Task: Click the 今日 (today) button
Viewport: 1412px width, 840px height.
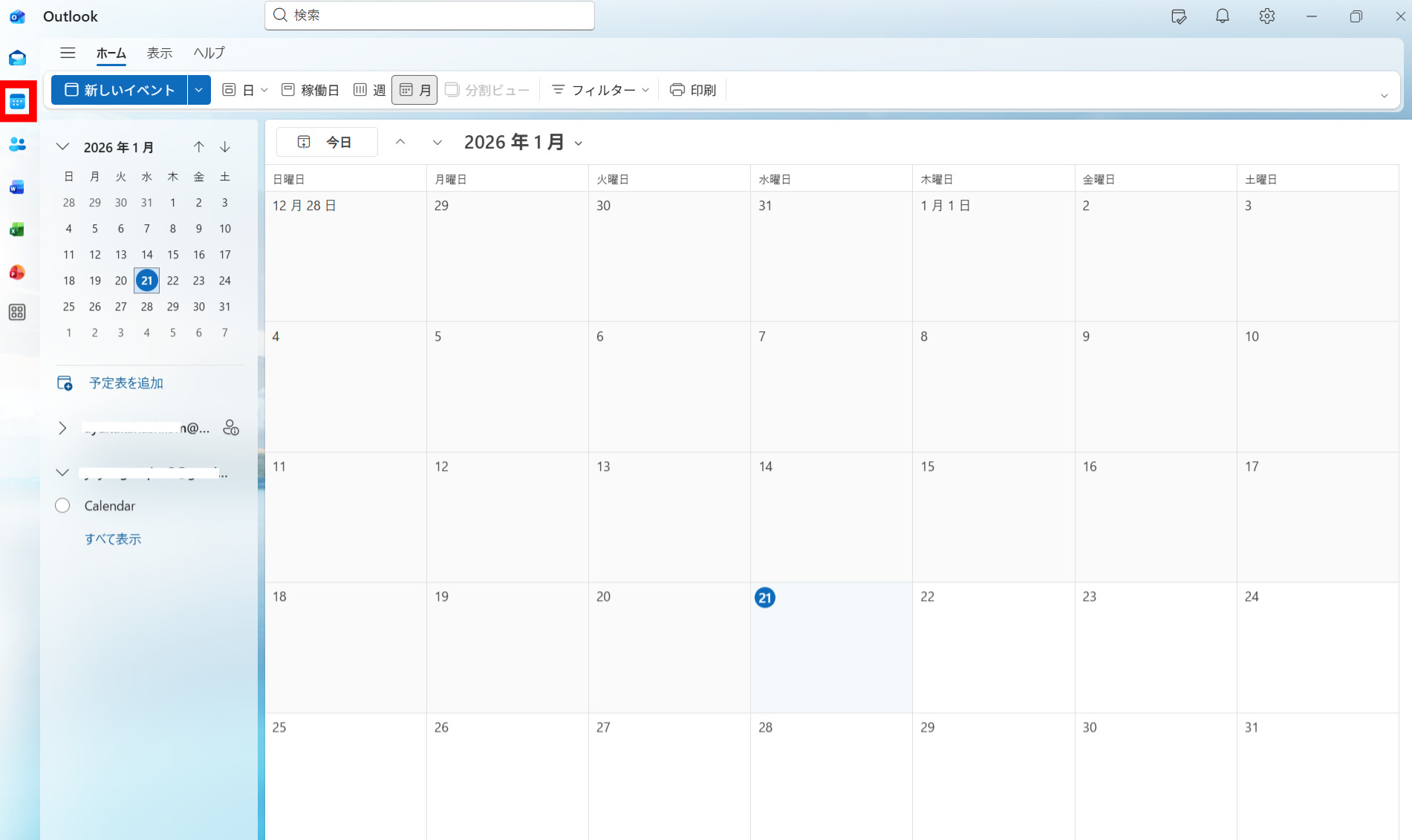Action: pyautogui.click(x=327, y=142)
